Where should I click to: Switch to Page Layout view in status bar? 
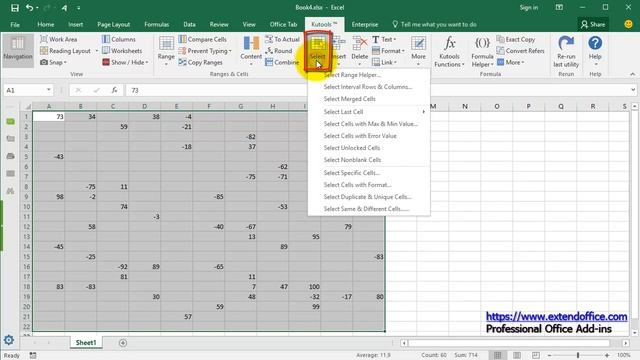coord(517,355)
